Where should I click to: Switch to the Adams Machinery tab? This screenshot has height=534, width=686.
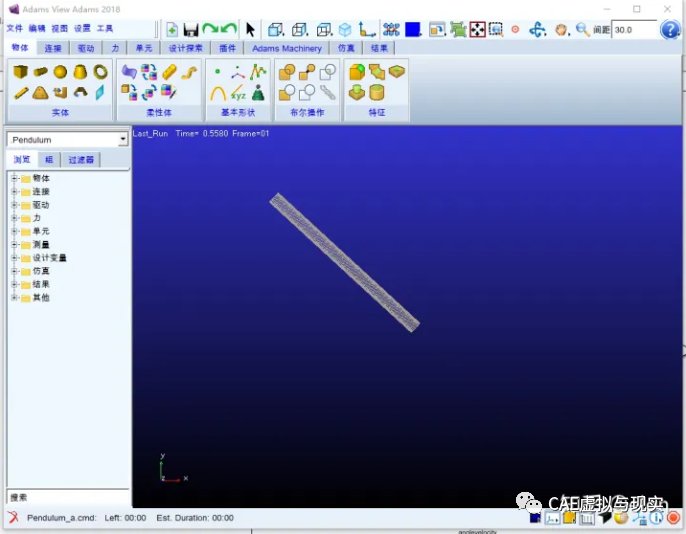click(287, 48)
